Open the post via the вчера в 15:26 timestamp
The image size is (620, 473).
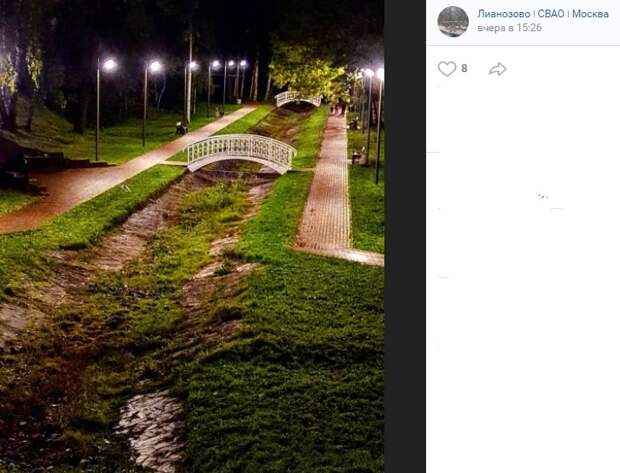(509, 28)
